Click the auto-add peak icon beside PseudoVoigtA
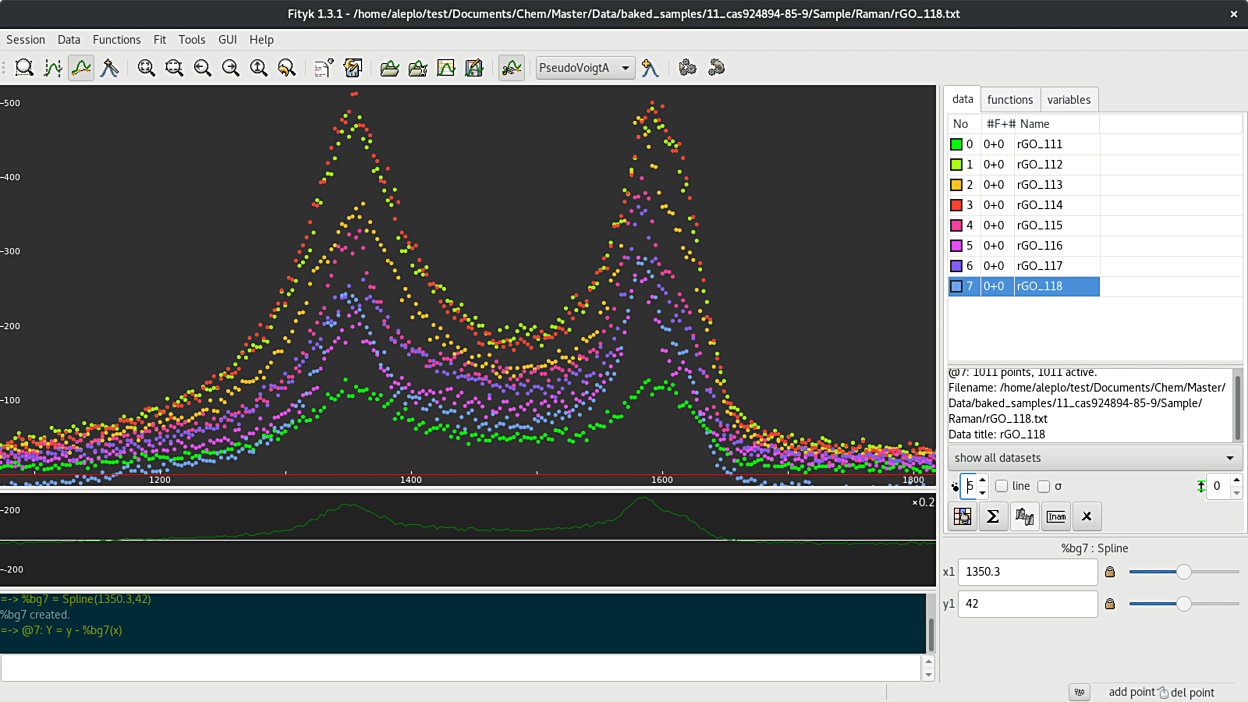Screen dimensions: 1248x702 click(651, 68)
